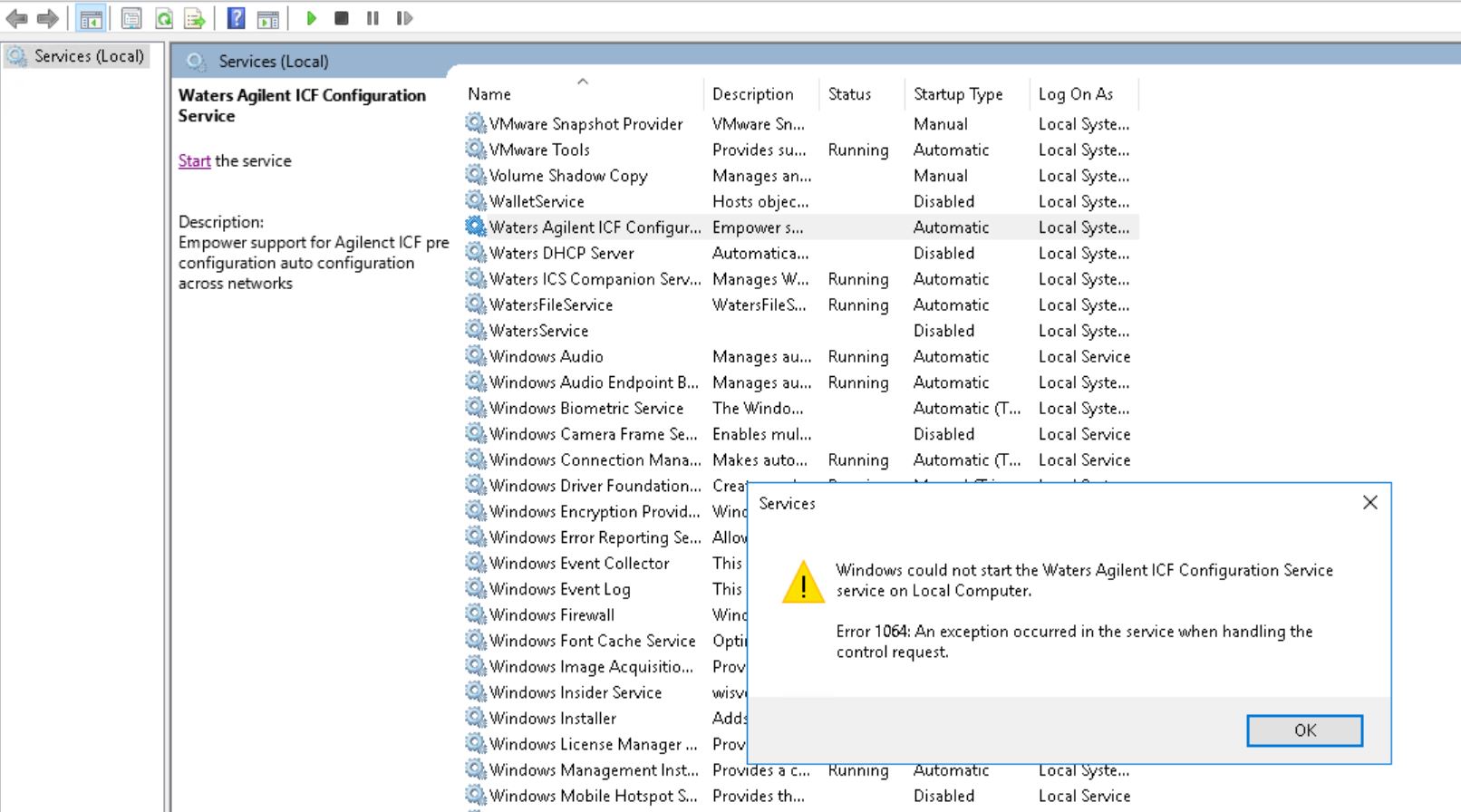Click the gear icon for Windows Audio
Screen dimensions: 1461x812
tap(475, 355)
